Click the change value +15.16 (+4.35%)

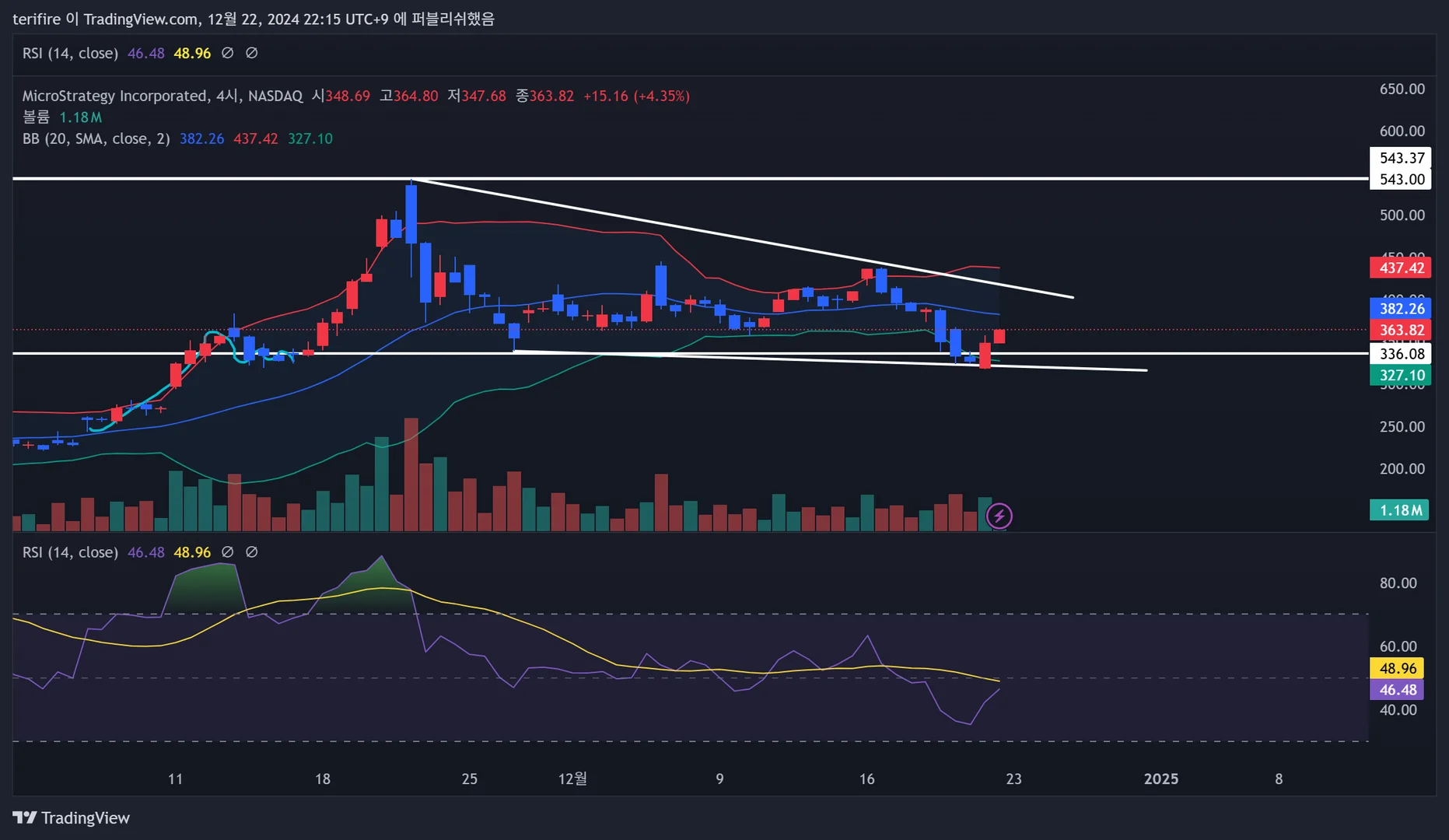[636, 96]
